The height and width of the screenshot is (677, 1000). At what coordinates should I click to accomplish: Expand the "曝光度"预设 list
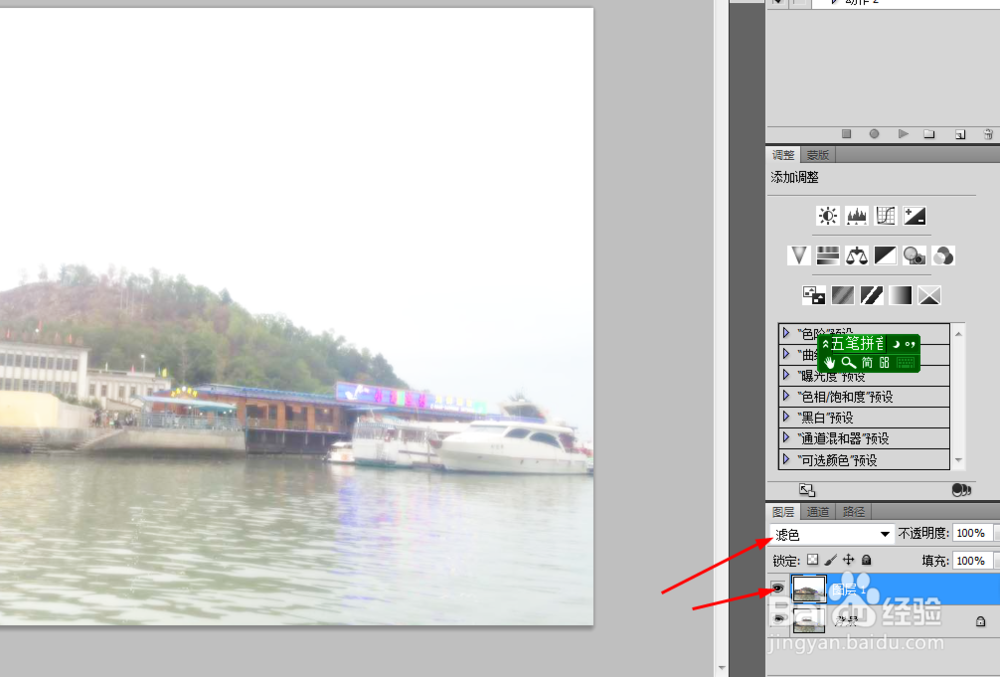786,375
